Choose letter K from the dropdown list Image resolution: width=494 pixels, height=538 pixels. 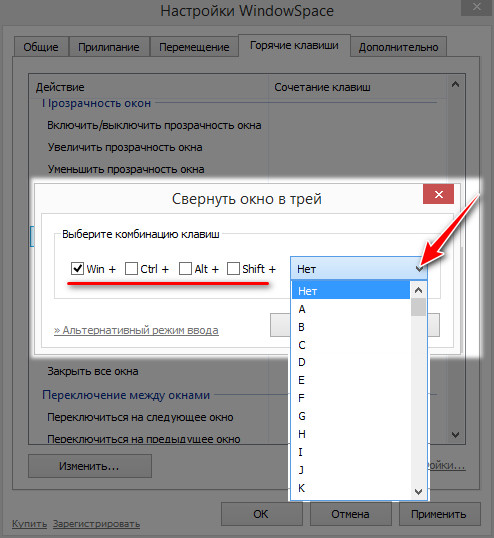pos(351,488)
